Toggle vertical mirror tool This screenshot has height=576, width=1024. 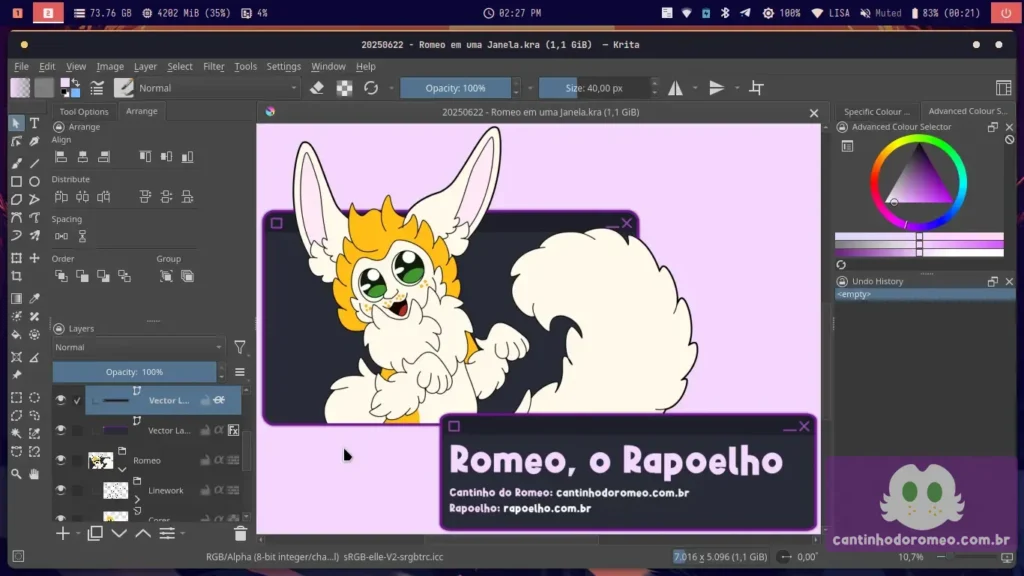(716, 88)
